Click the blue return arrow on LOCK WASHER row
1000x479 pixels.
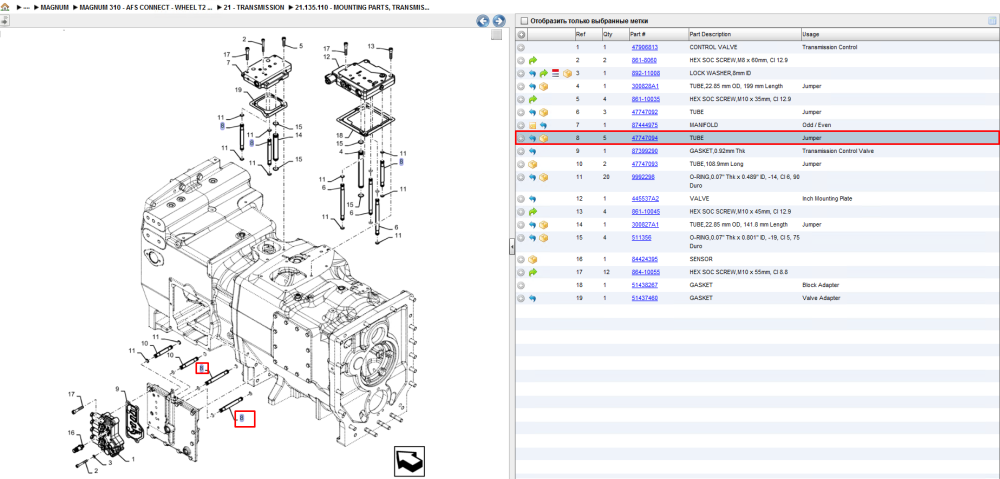(x=533, y=73)
